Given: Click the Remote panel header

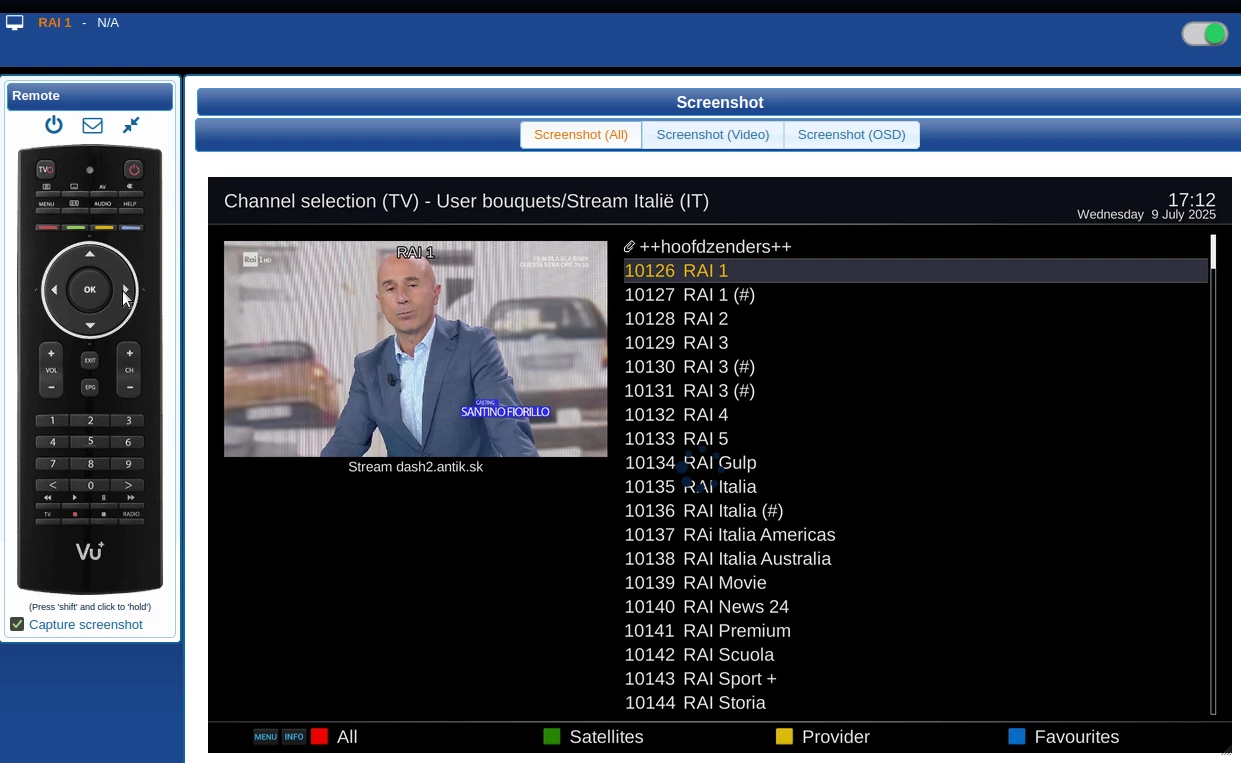Looking at the screenshot, I should pyautogui.click(x=90, y=96).
